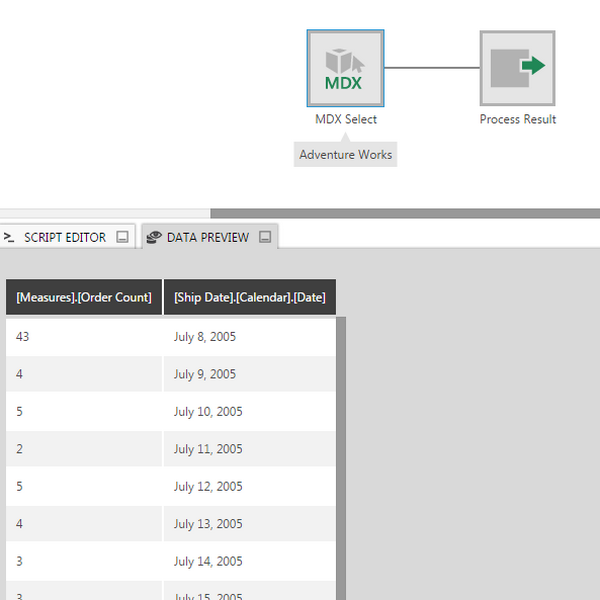This screenshot has width=600, height=600.
Task: Pop out the Data Preview panel
Action: [265, 238]
